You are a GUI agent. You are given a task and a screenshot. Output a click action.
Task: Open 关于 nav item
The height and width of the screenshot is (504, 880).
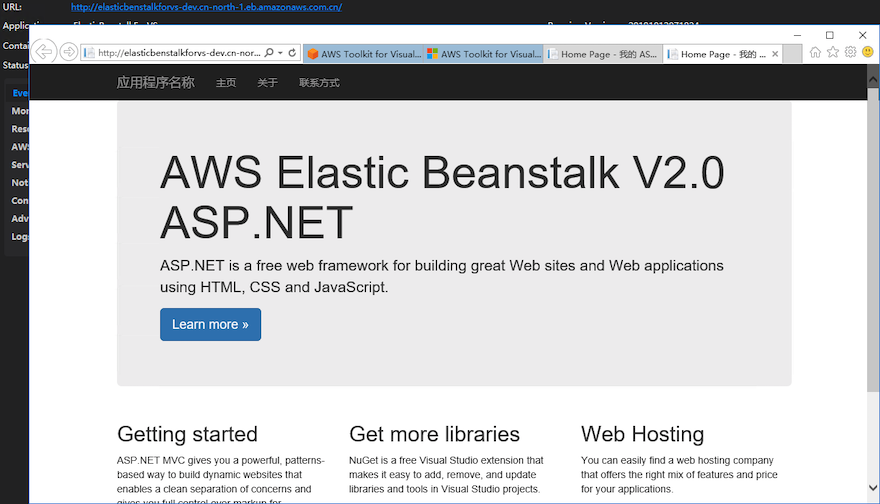click(267, 83)
